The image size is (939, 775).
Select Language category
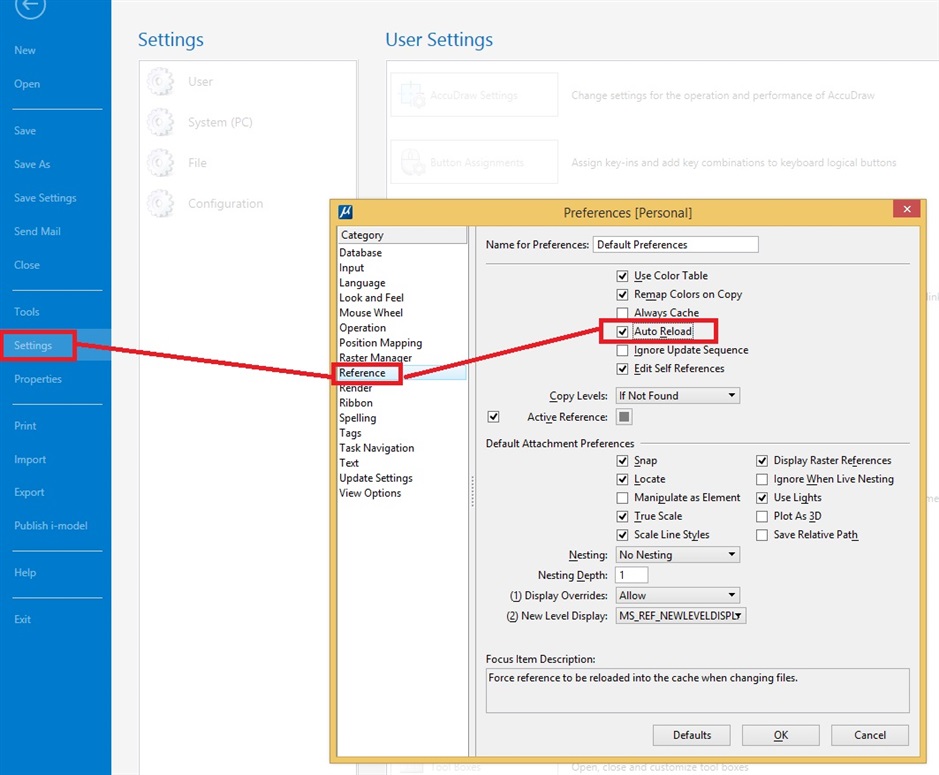pos(362,283)
